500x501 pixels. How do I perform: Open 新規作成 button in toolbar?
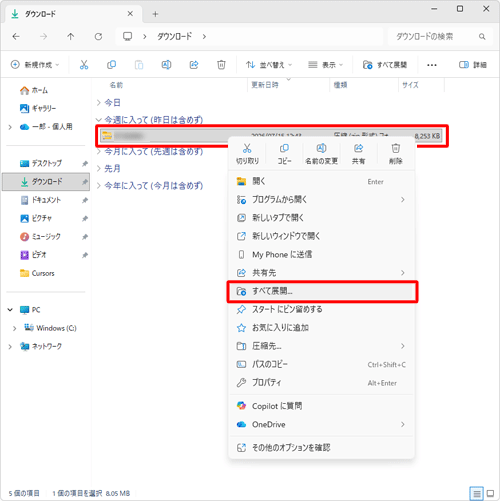point(35,65)
